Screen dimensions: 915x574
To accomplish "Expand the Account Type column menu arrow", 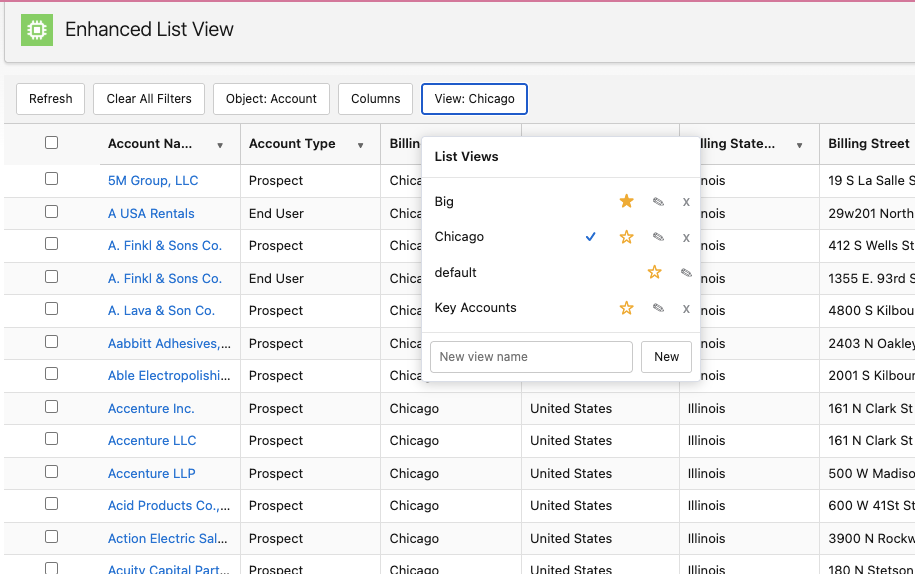I will (x=360, y=145).
